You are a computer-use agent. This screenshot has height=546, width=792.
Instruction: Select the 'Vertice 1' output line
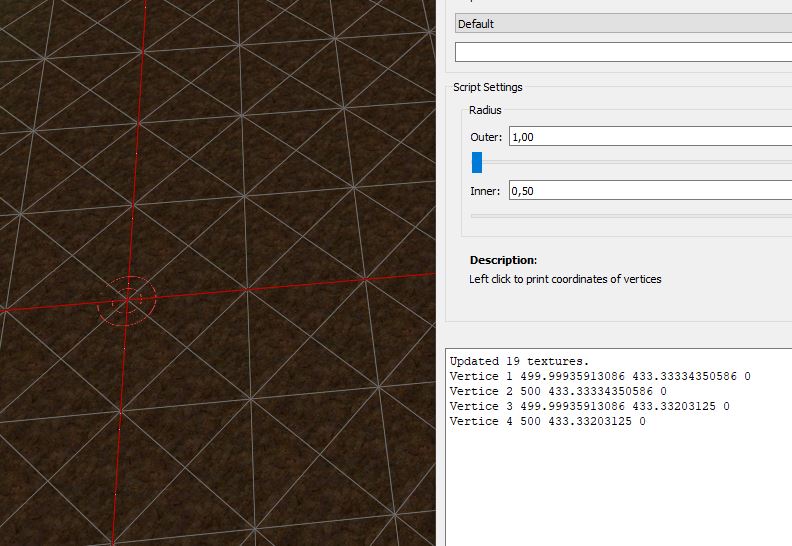[600, 376]
